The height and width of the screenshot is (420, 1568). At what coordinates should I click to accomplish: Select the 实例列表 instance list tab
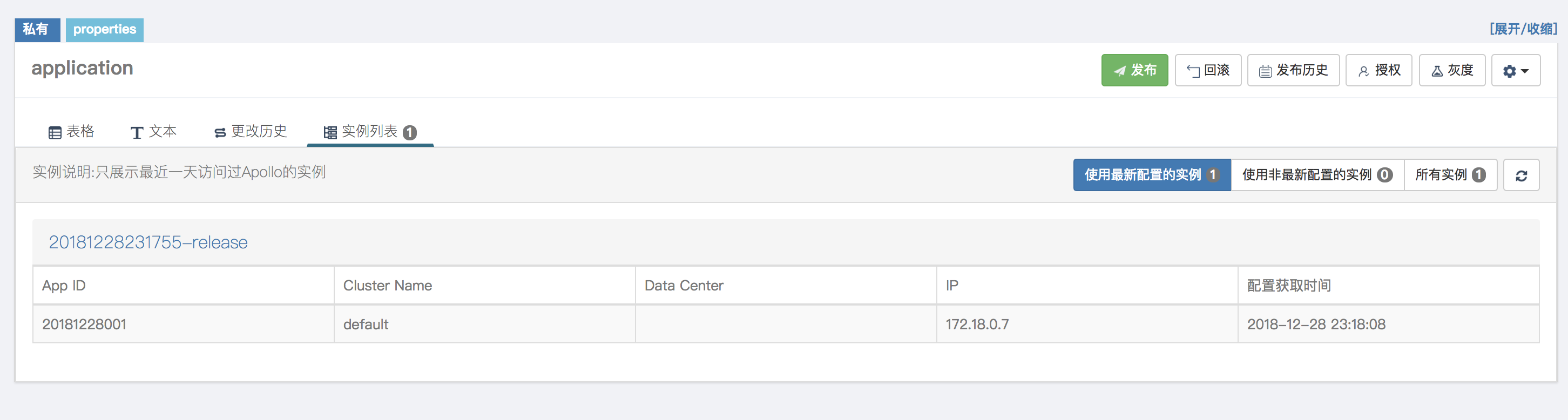[369, 132]
